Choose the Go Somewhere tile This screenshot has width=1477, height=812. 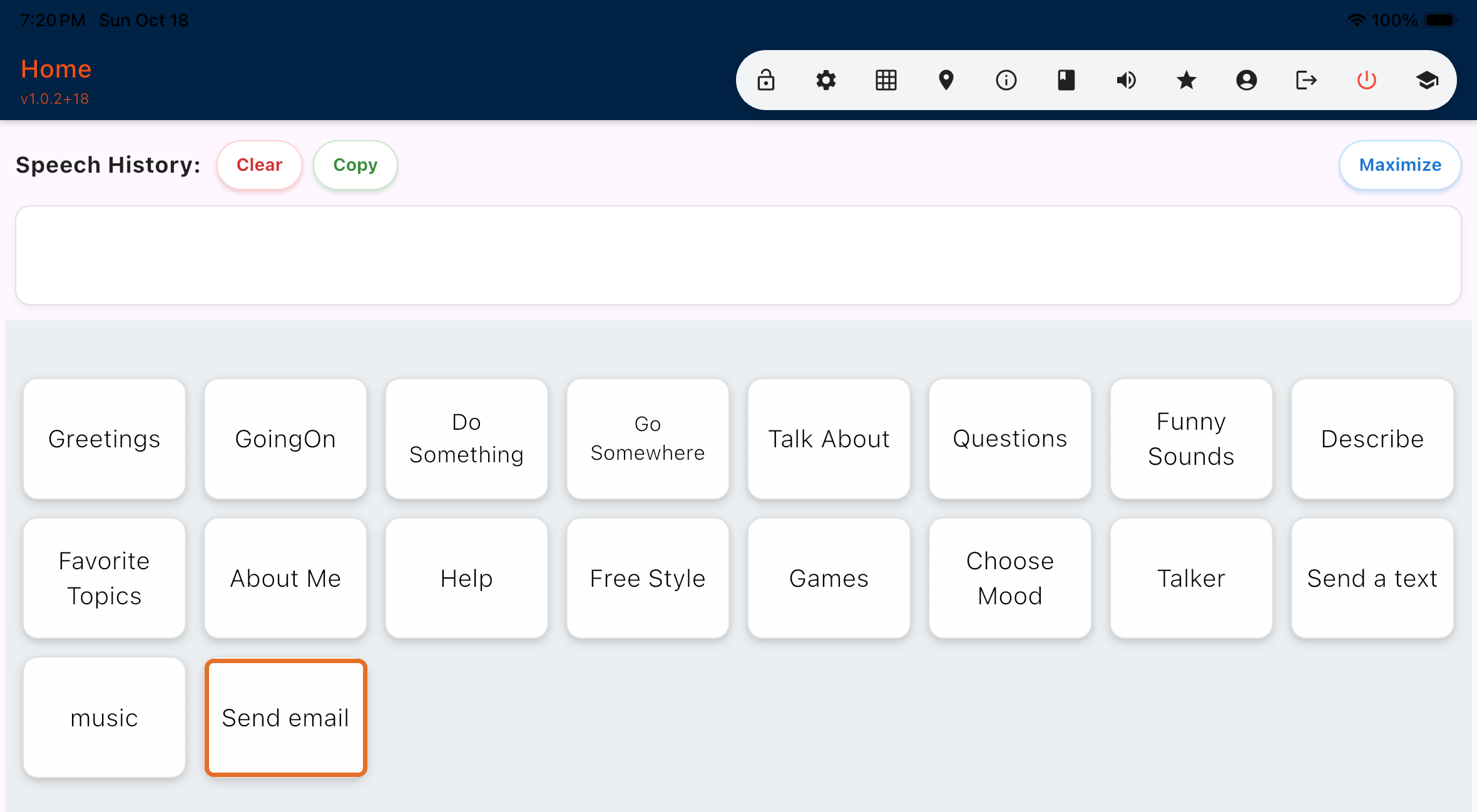pos(648,439)
